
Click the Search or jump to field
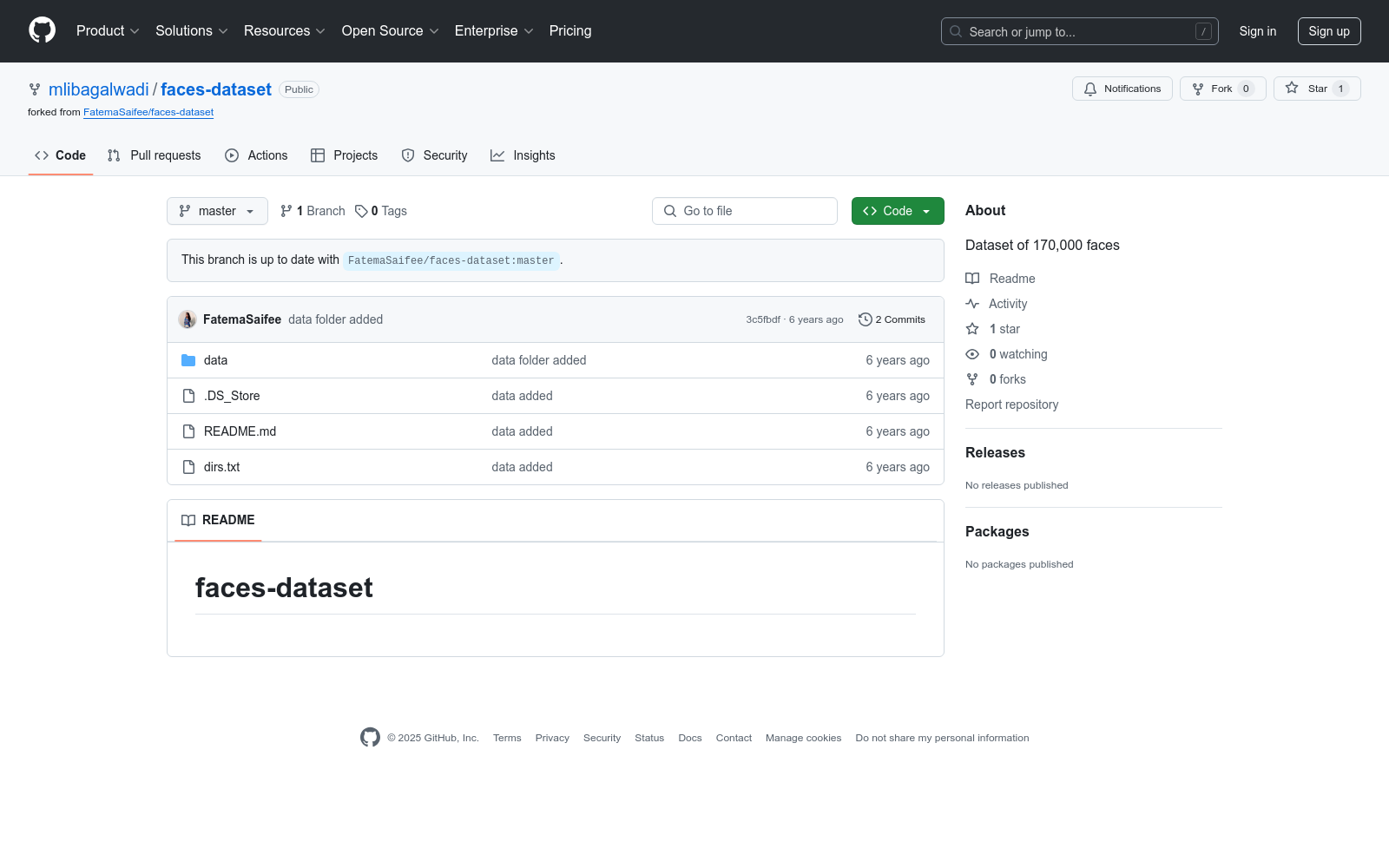point(1080,31)
